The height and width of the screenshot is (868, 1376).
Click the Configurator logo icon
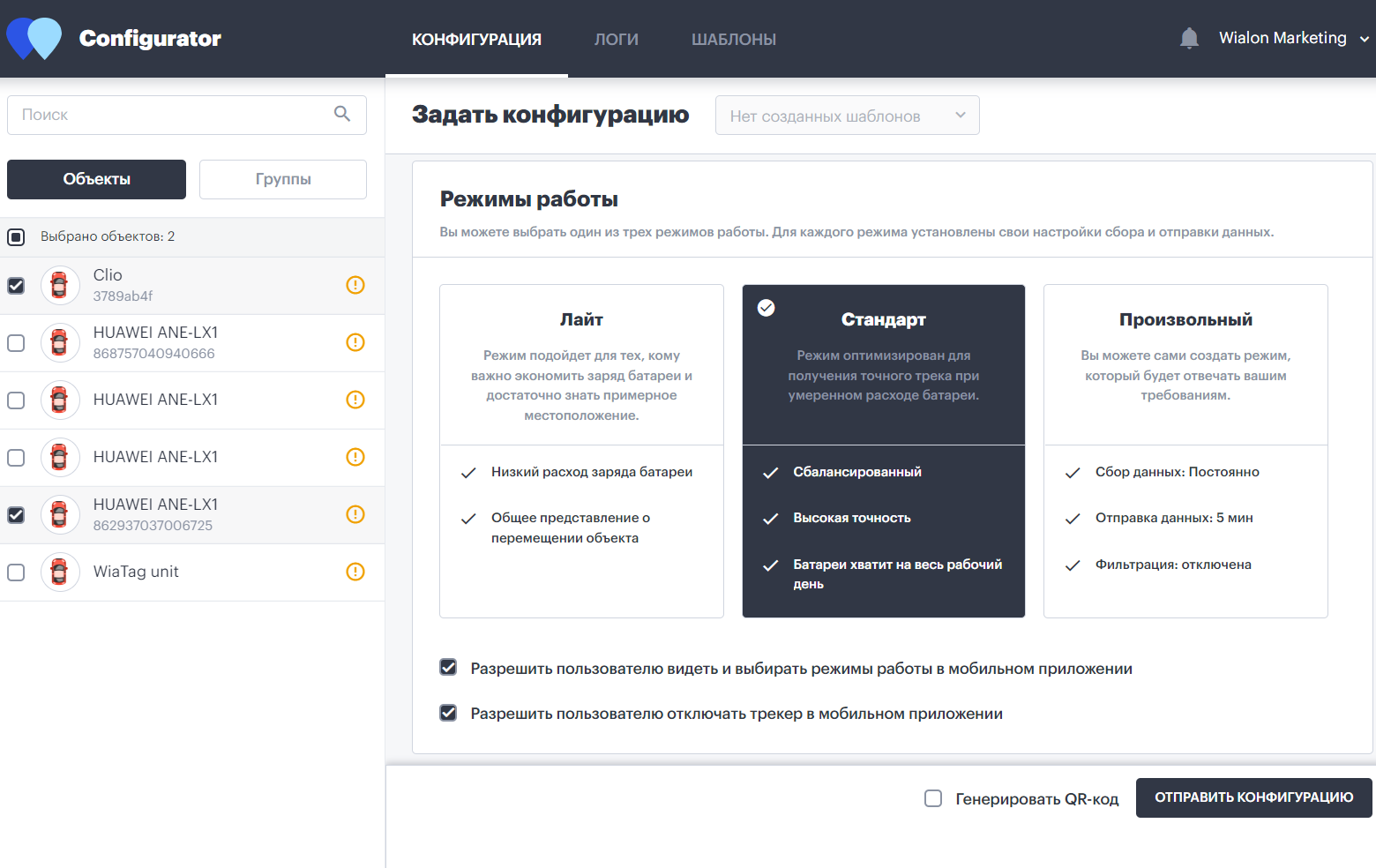tap(34, 38)
